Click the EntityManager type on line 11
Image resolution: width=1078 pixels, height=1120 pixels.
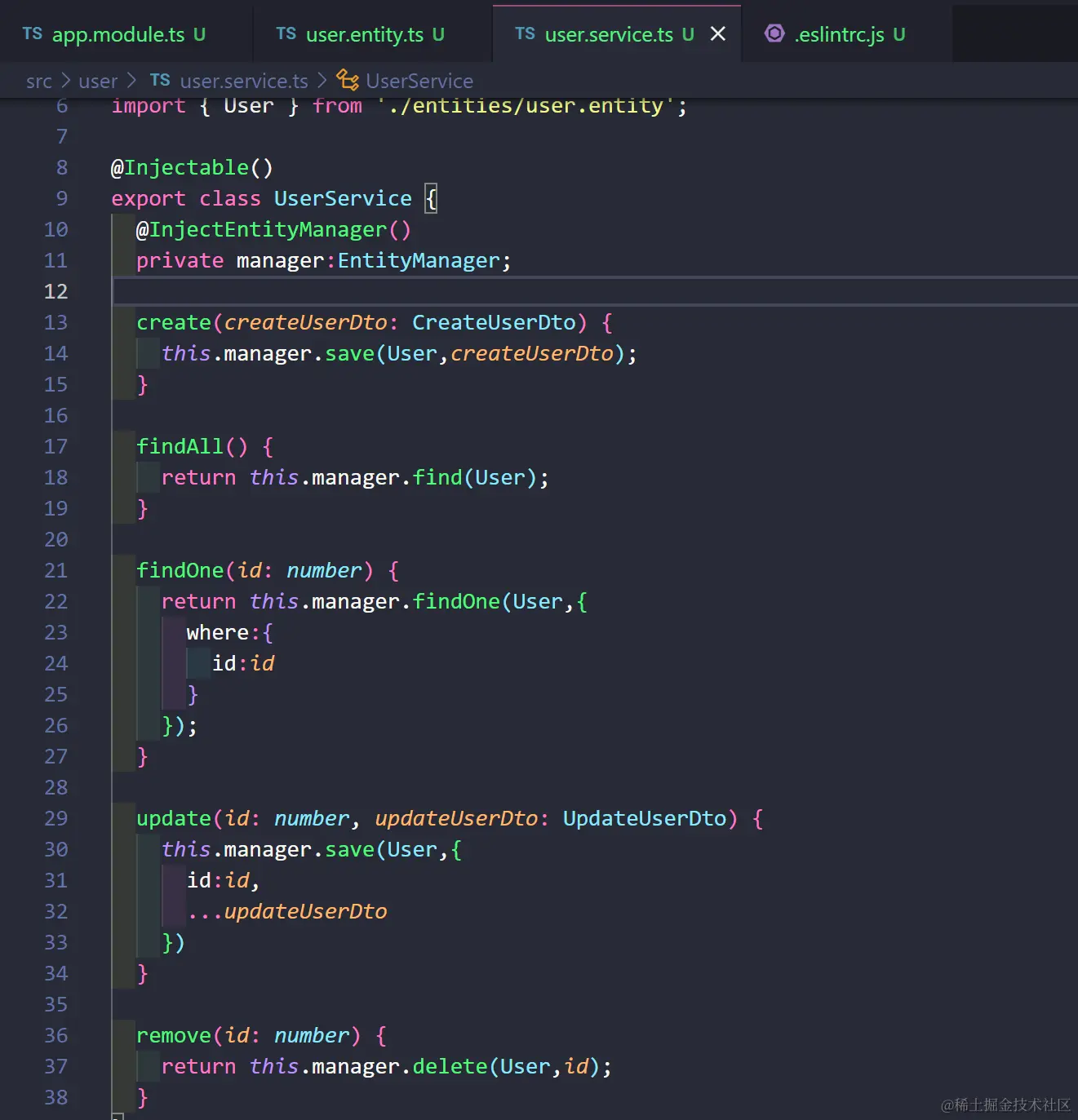419,260
